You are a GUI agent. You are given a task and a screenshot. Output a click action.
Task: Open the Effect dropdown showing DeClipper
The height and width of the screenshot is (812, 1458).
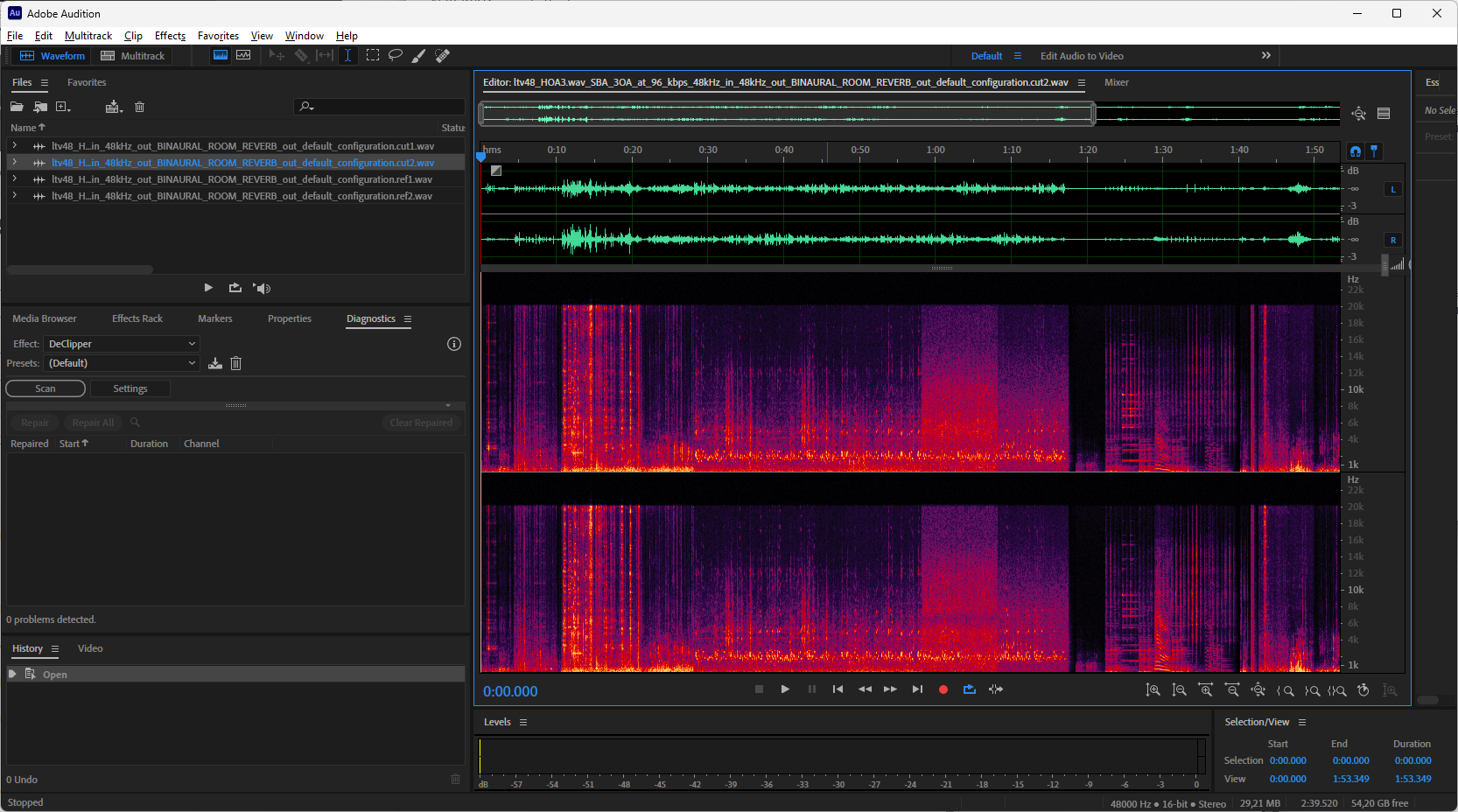coord(122,344)
